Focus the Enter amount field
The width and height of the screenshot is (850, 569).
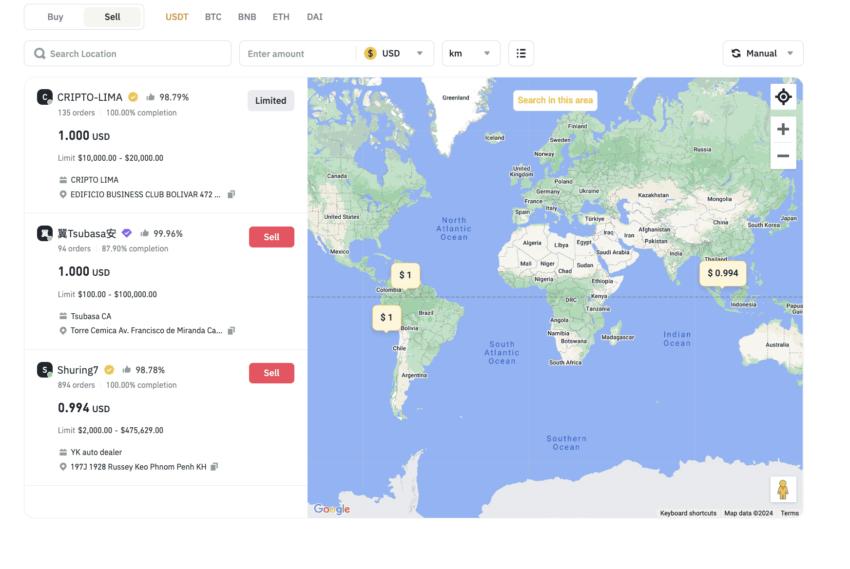coord(298,53)
